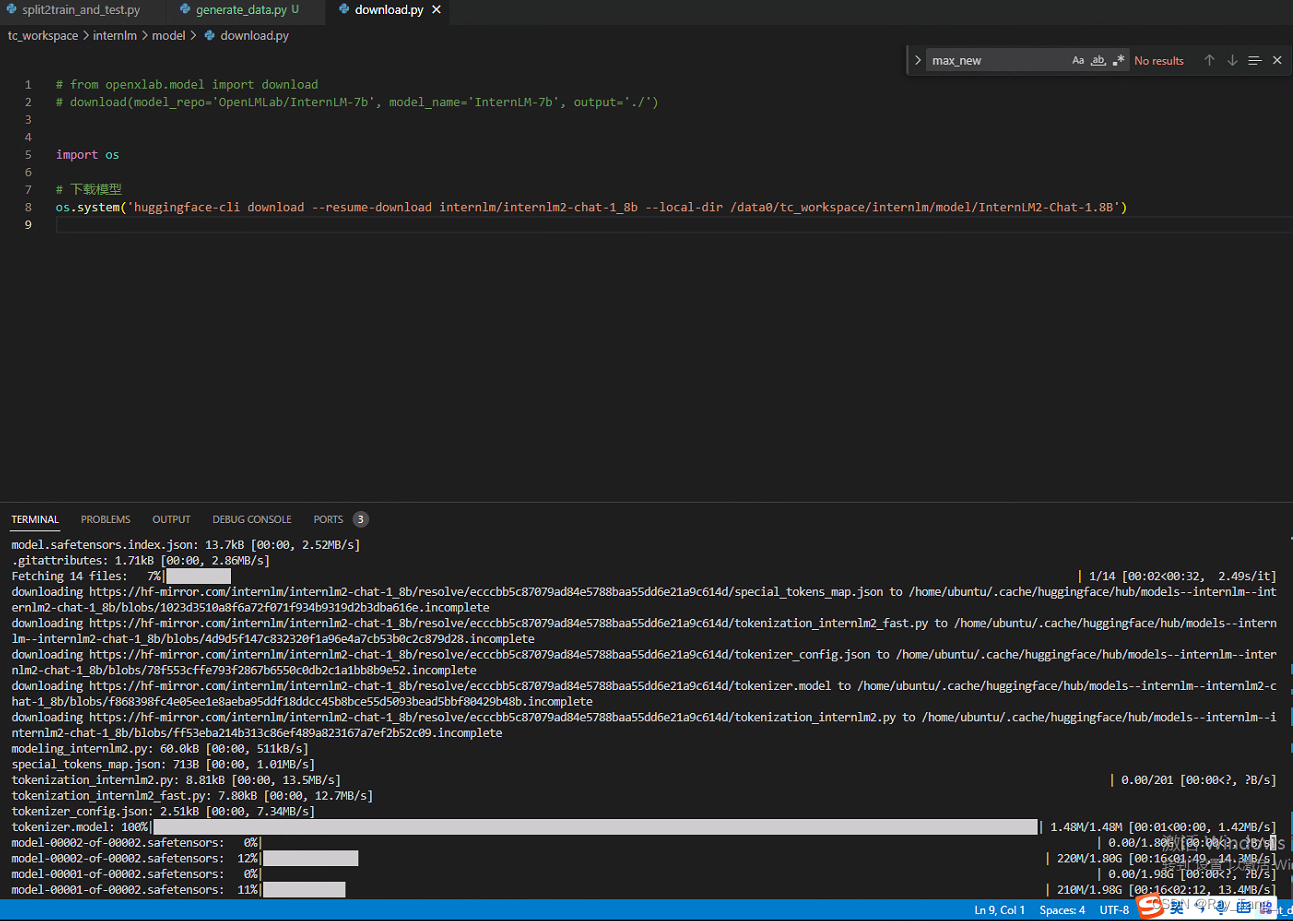The image size is (1293, 921).
Task: Toggle Find in Selection icon
Action: point(1255,60)
